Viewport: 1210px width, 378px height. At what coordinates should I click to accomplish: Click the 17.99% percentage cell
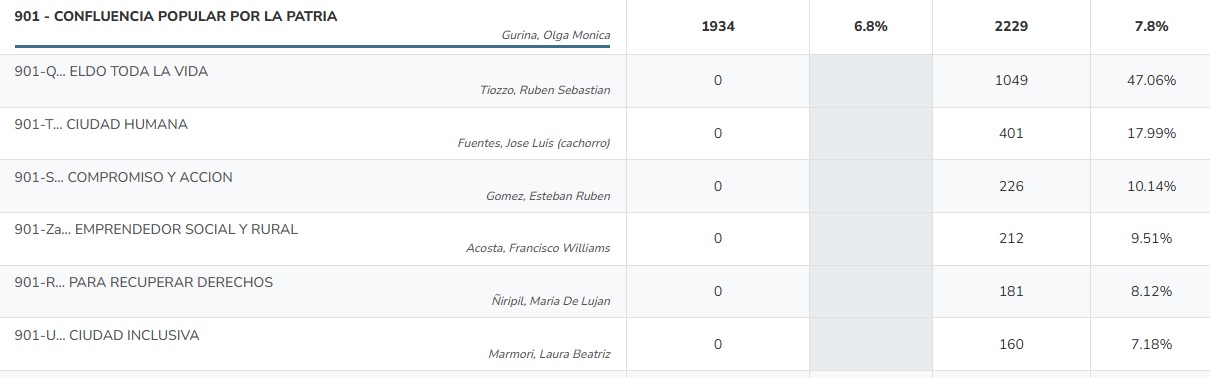pos(1150,133)
